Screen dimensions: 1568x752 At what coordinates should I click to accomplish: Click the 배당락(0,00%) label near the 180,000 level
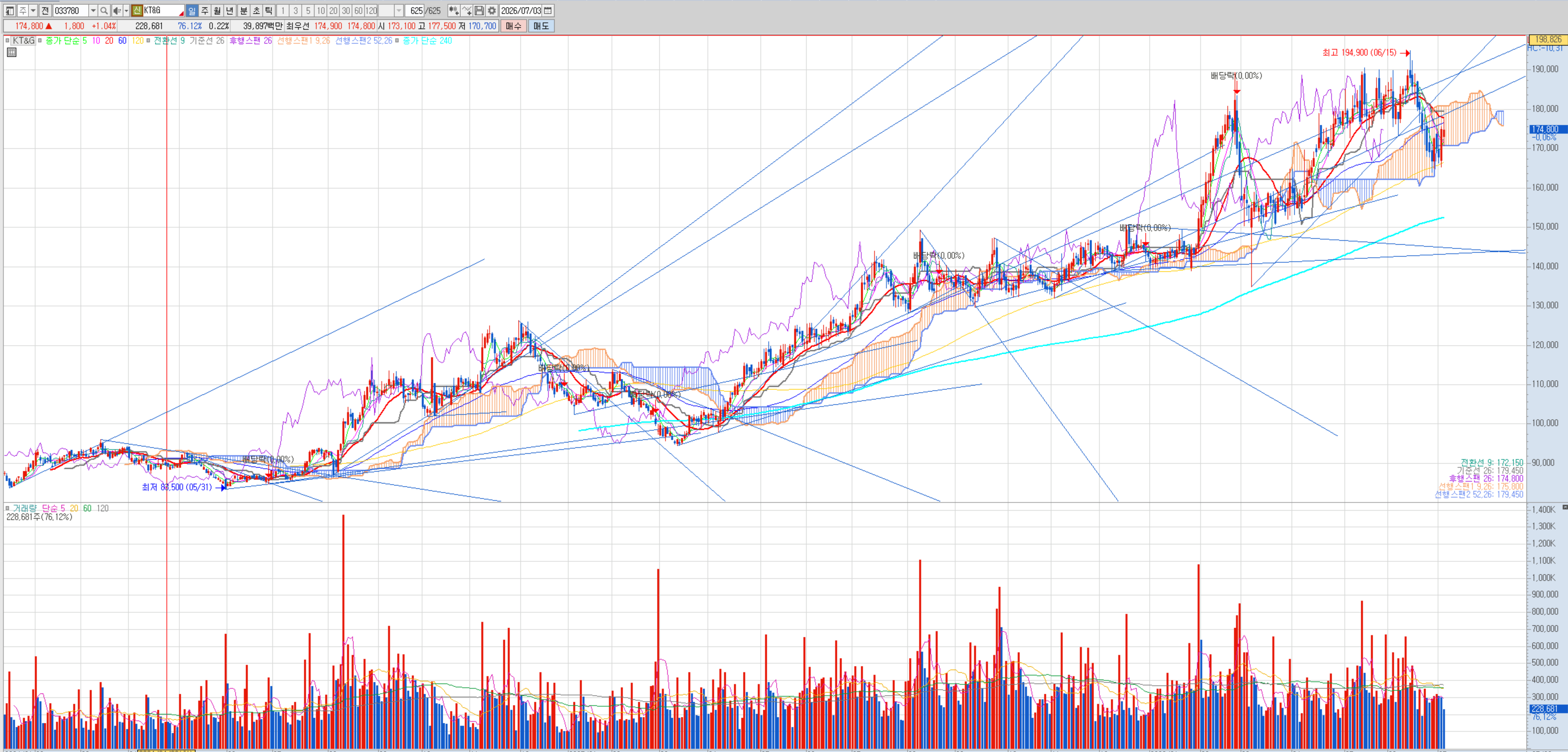pos(1236,76)
